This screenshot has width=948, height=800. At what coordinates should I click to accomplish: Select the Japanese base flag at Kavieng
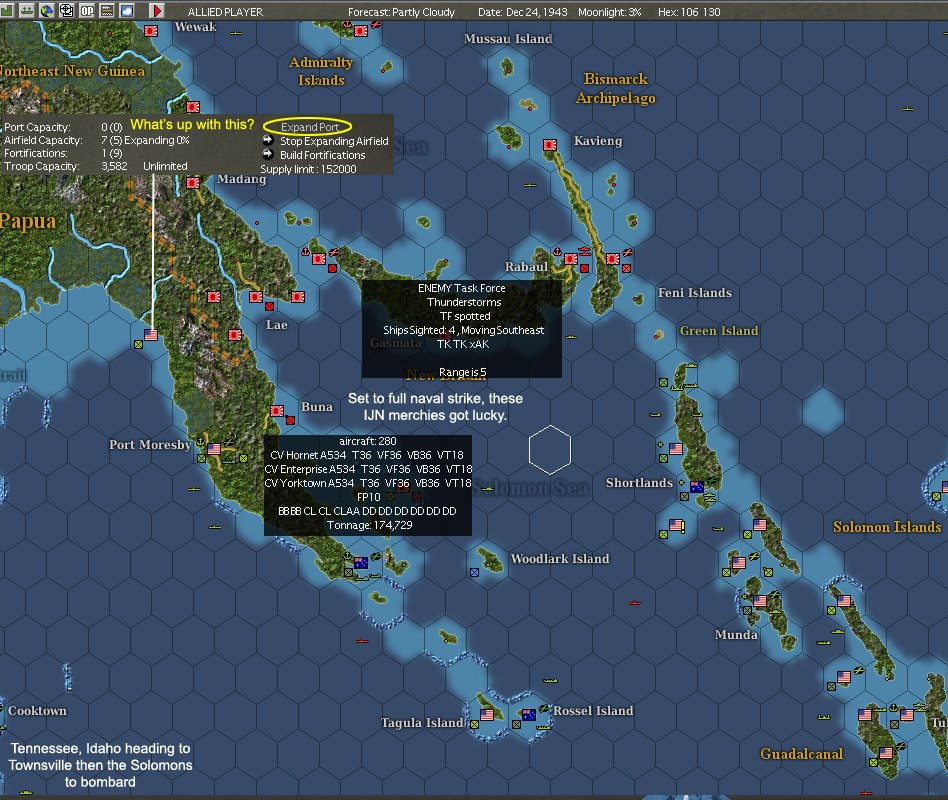tap(550, 145)
